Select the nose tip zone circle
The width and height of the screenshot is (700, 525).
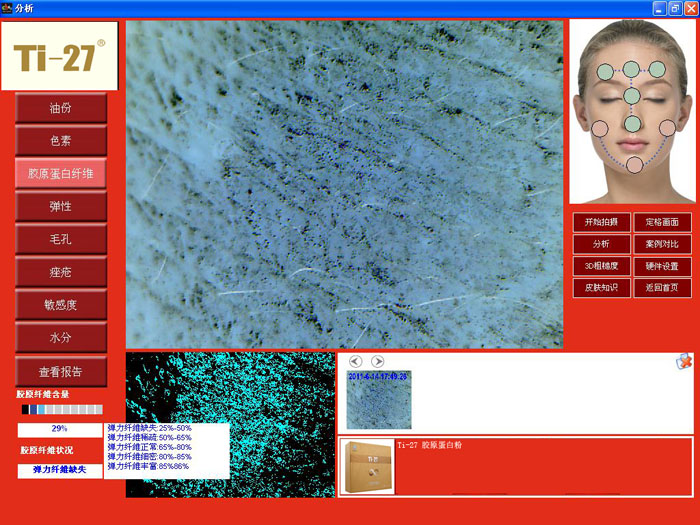[x=632, y=125]
